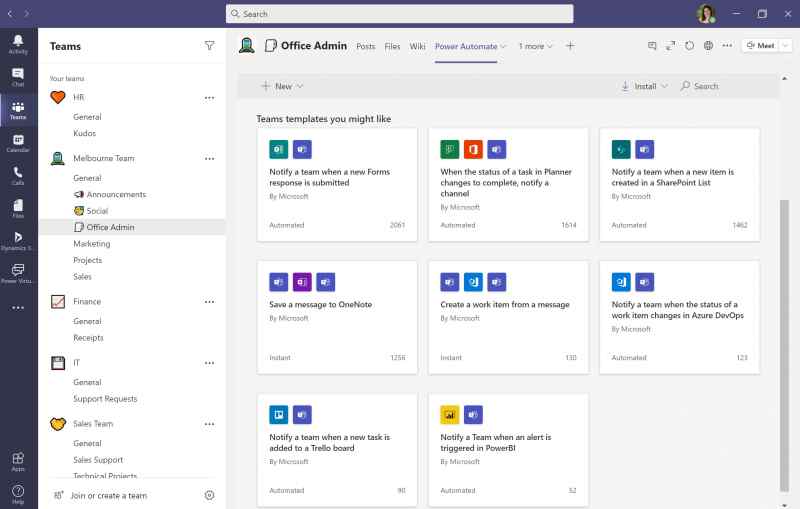Open the Calendar app in the sidebar
Viewport: 800px width, 509px height.
[18, 143]
